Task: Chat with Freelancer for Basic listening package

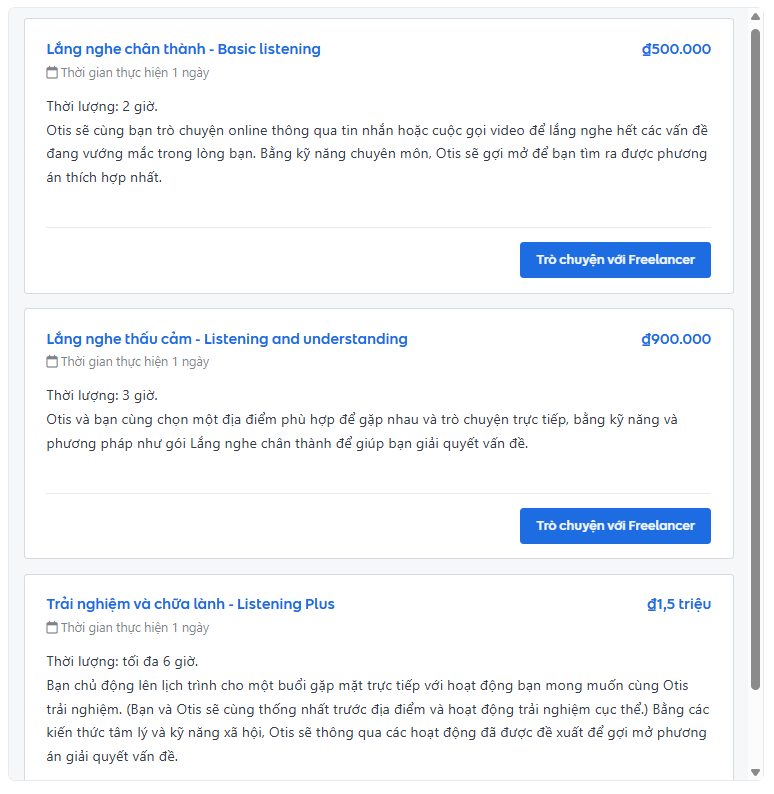Action: (x=615, y=260)
